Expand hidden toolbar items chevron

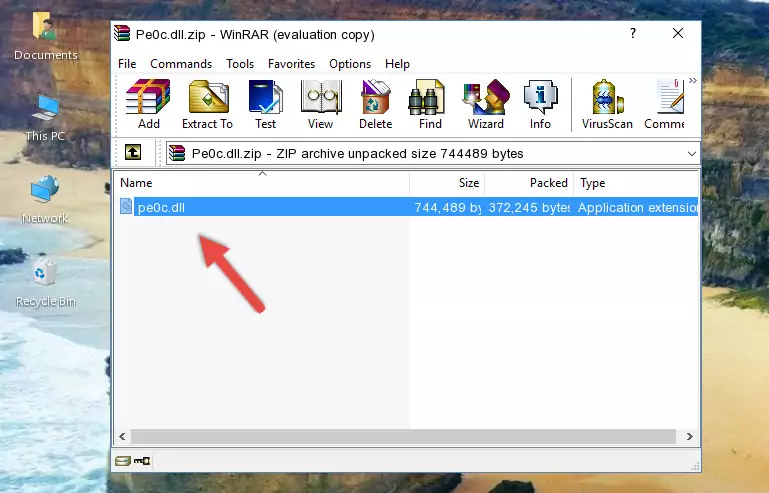[x=692, y=81]
